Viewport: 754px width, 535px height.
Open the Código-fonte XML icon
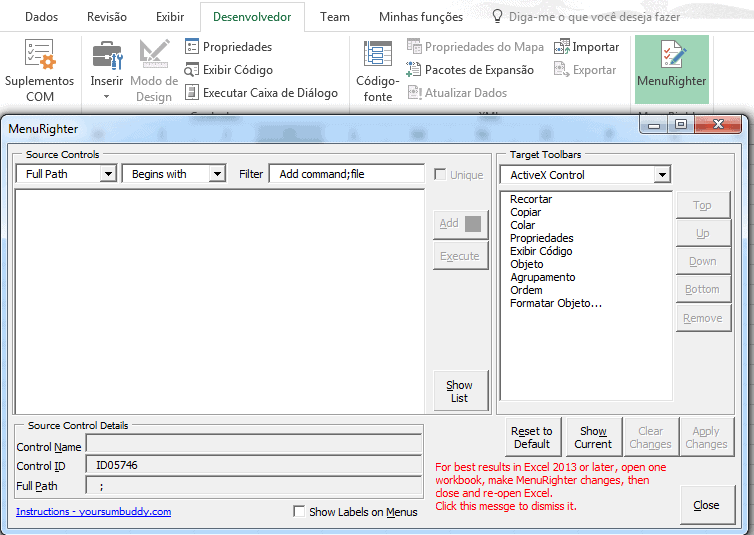click(x=377, y=55)
